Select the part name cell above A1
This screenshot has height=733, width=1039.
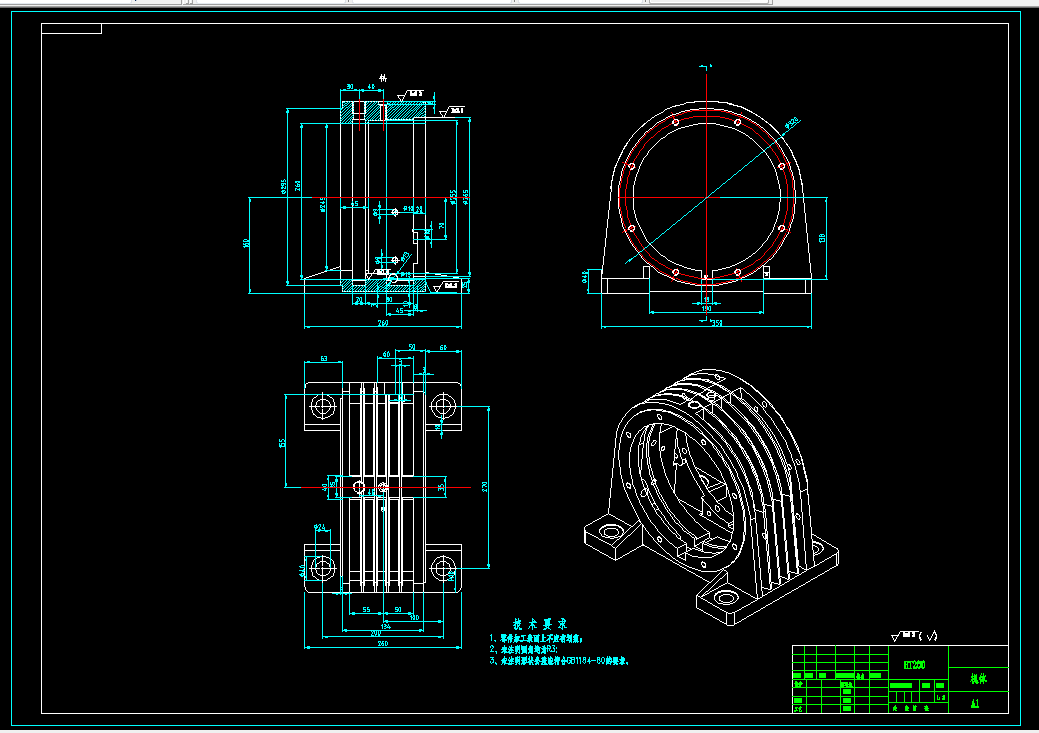pos(979,679)
